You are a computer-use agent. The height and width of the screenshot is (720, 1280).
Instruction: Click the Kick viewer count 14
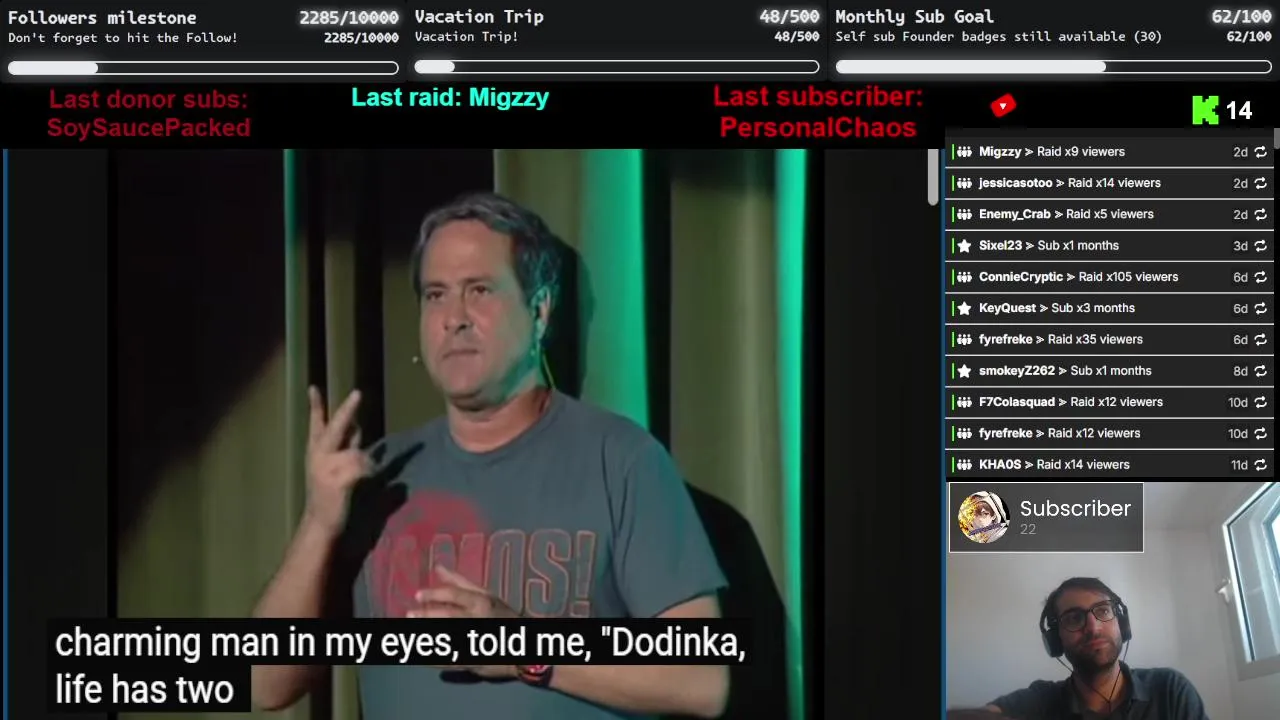(x=1239, y=111)
